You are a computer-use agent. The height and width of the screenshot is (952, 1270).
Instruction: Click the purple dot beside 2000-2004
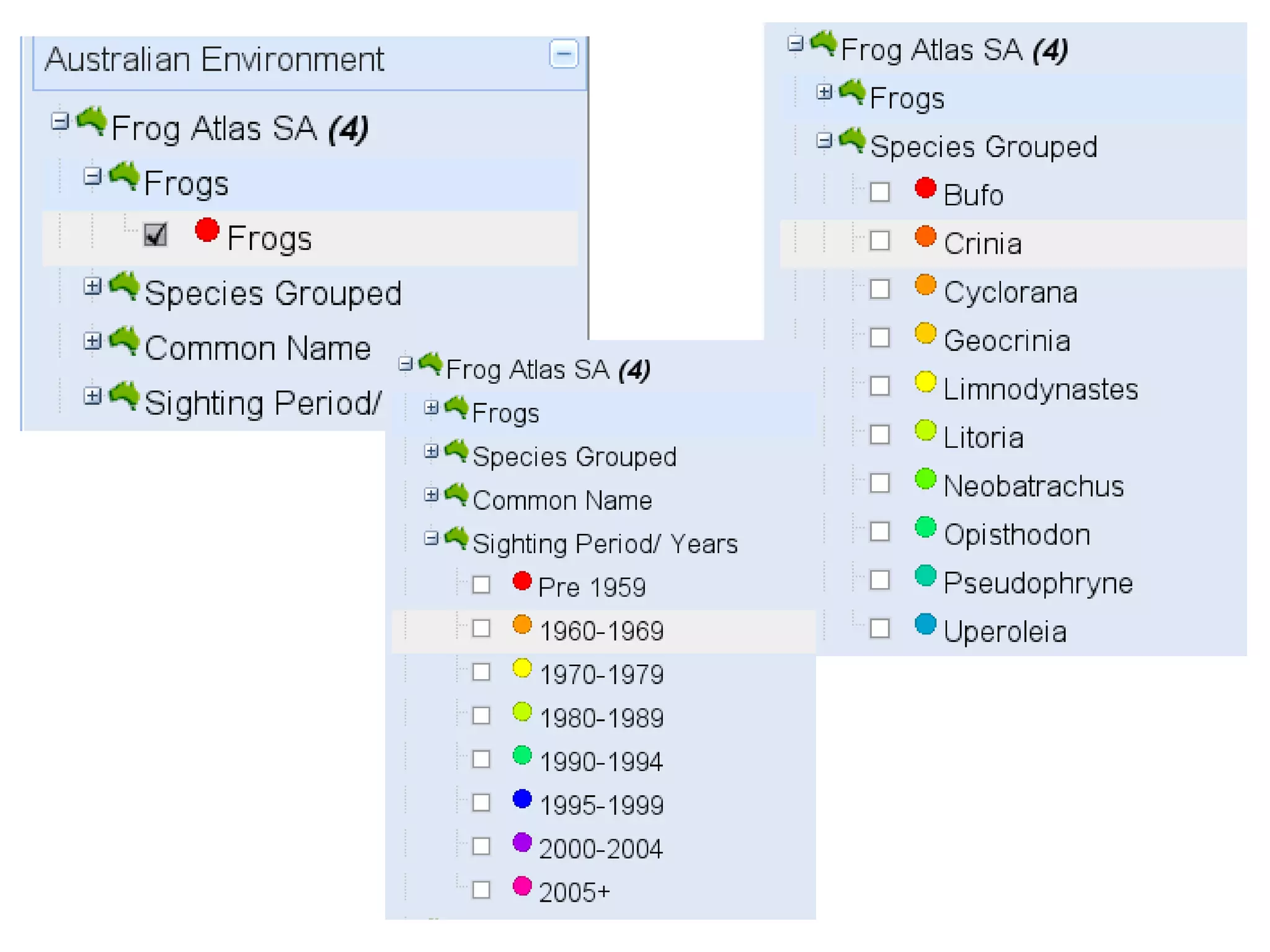[522, 842]
